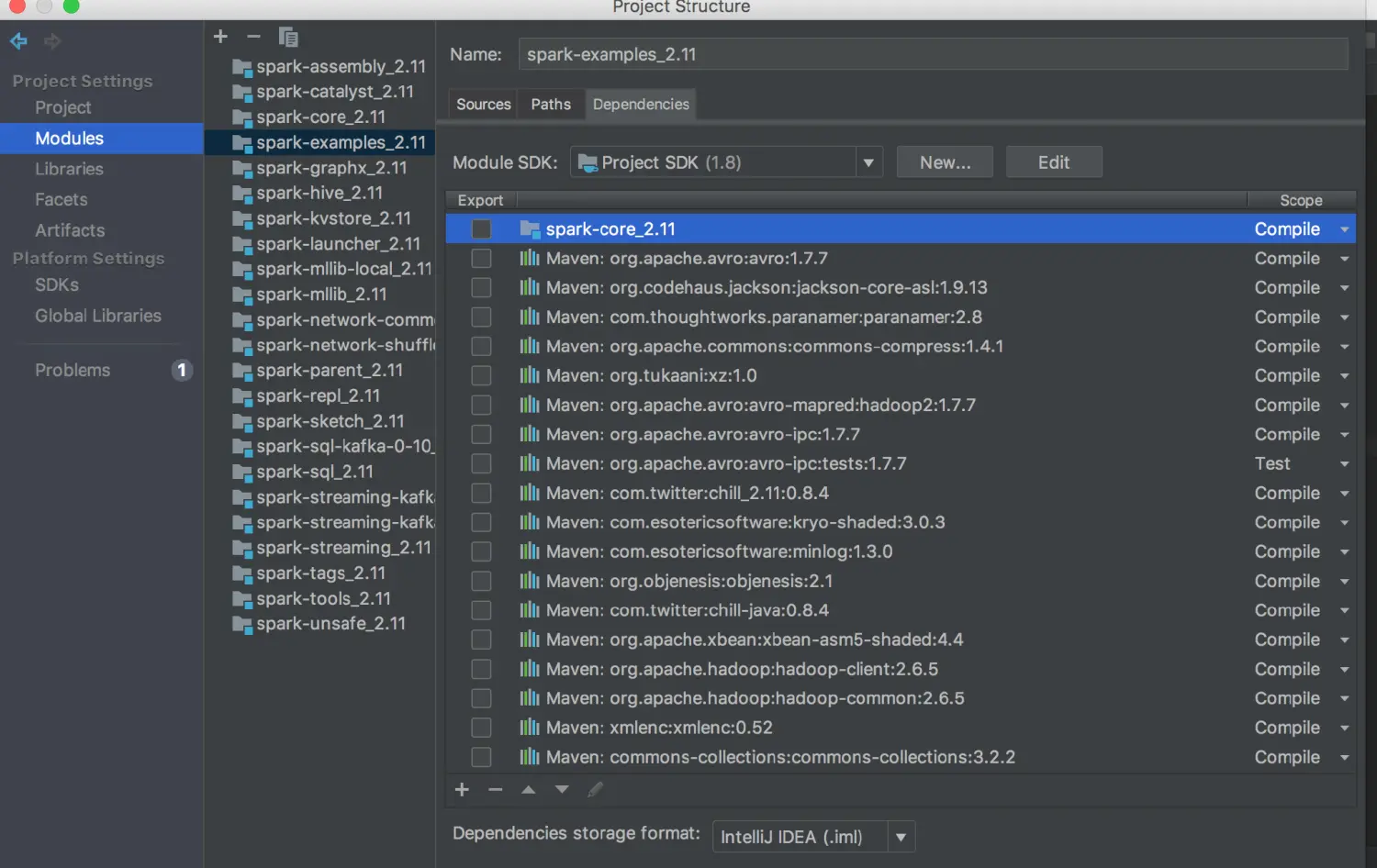Click library icon of org.tukaani:xz:1.0
This screenshot has height=868, width=1377.
tap(530, 375)
